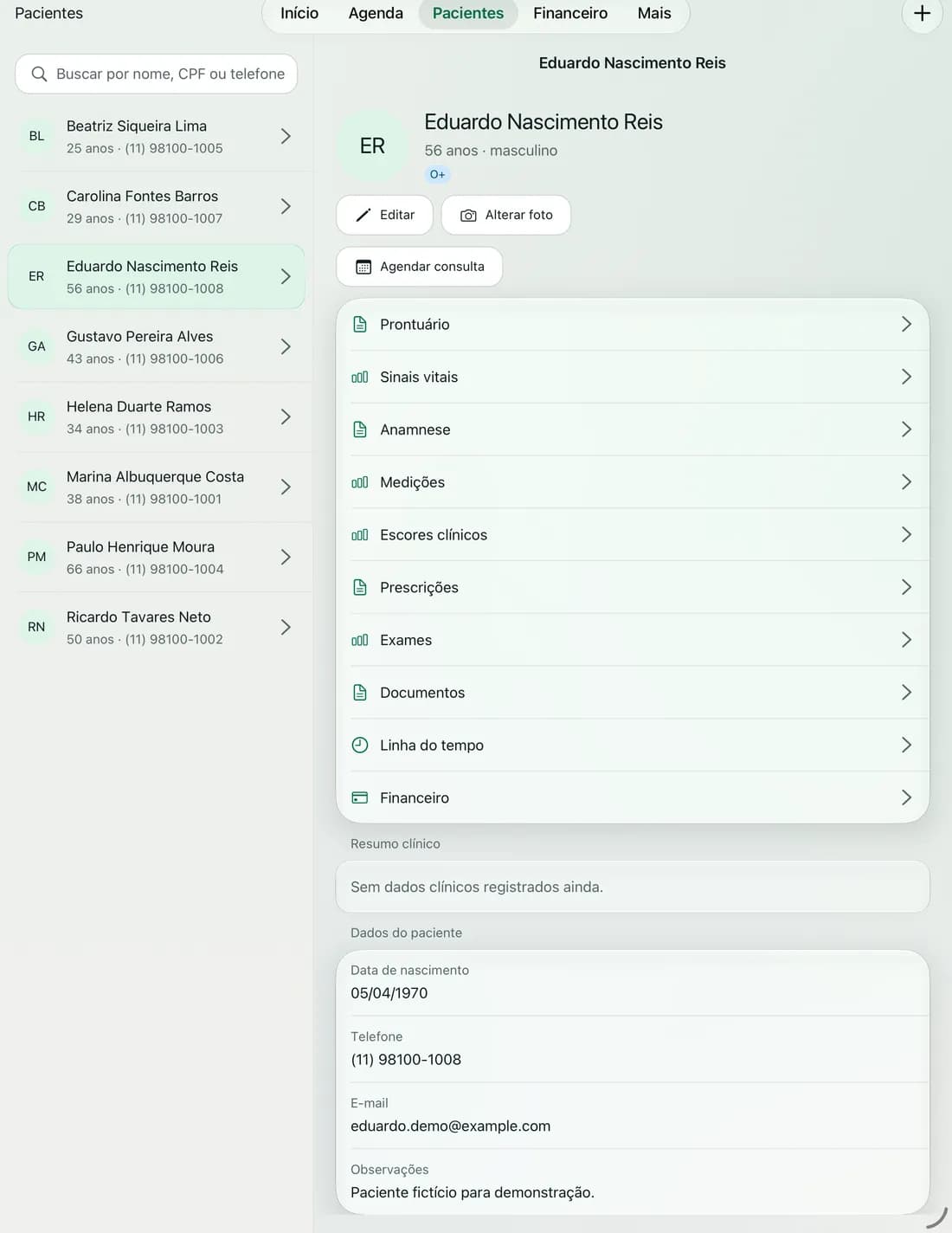This screenshot has height=1233, width=952.
Task: Open Sinais vitais via its chevron
Action: [906, 377]
